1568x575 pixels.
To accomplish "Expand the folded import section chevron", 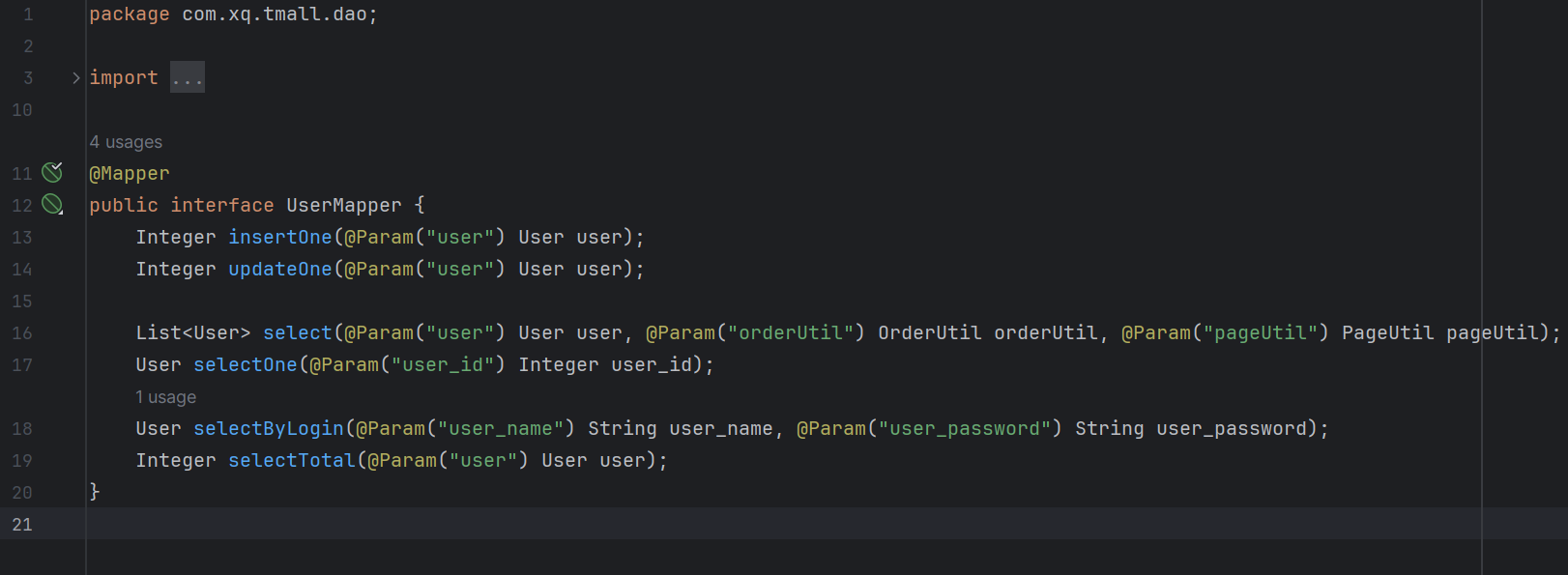I will click(76, 78).
